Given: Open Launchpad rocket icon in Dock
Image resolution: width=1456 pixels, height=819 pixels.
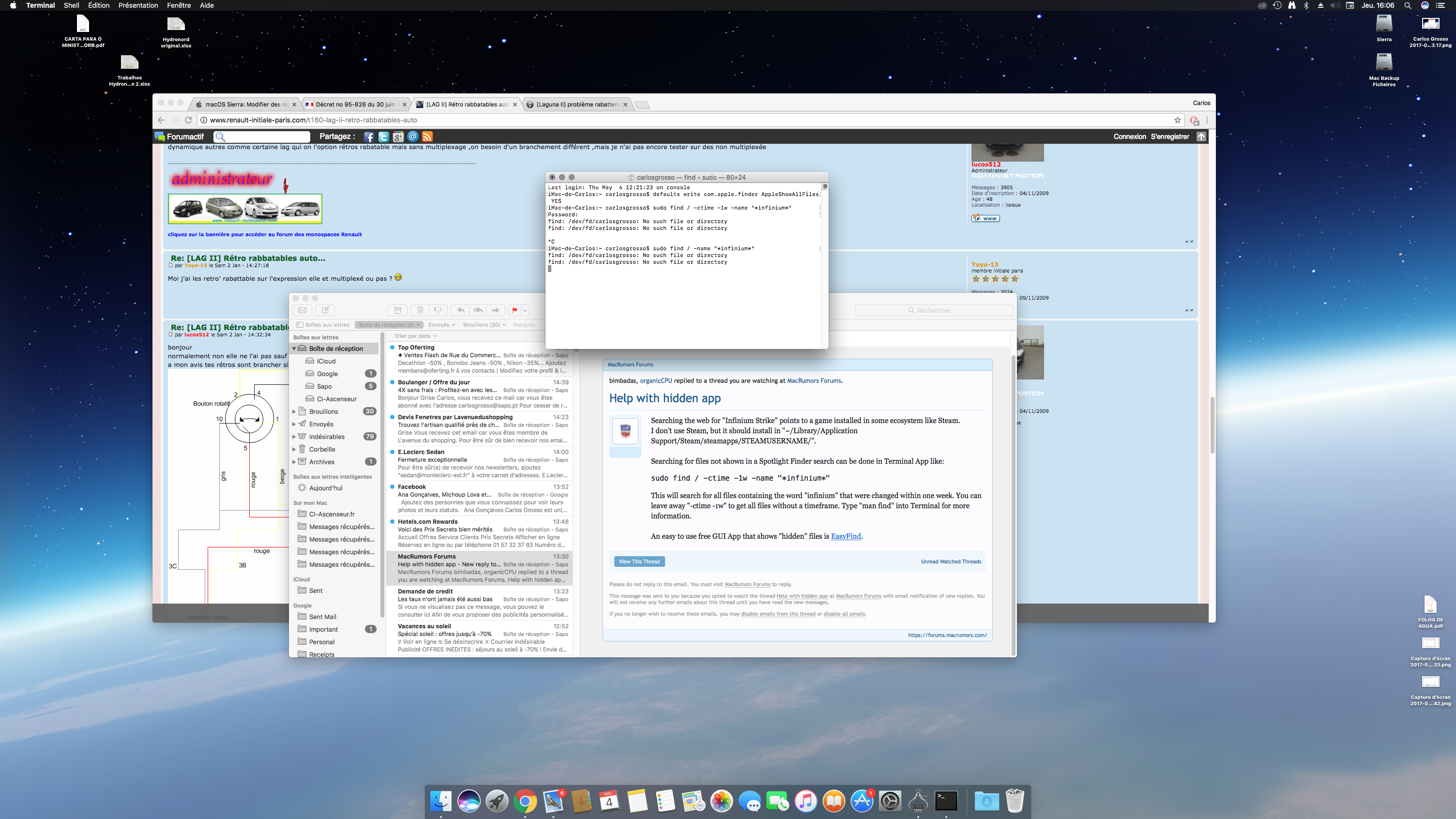Looking at the screenshot, I should coord(497,802).
